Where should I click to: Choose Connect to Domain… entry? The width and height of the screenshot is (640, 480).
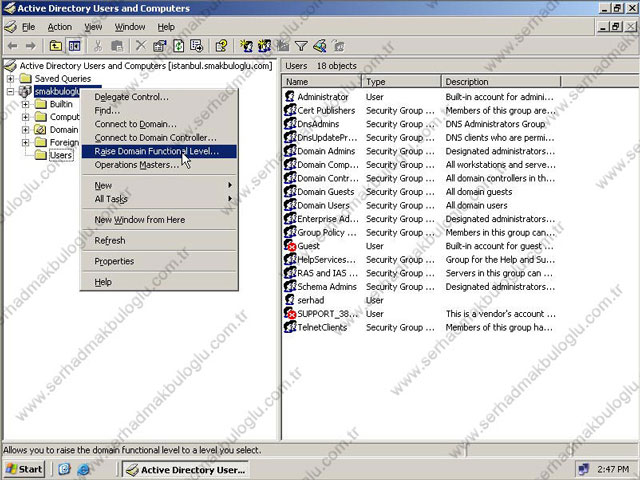[159, 124]
